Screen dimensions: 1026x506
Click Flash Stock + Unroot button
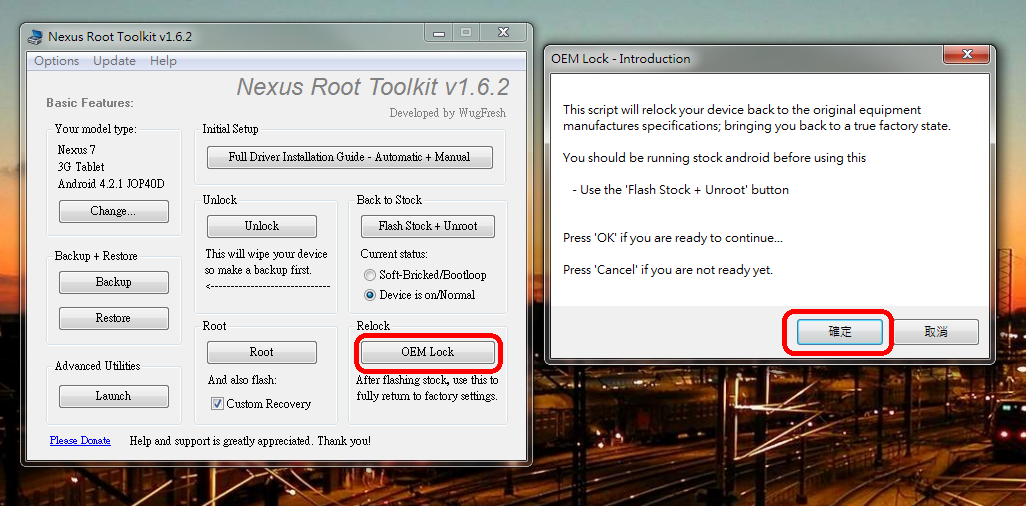coord(428,226)
